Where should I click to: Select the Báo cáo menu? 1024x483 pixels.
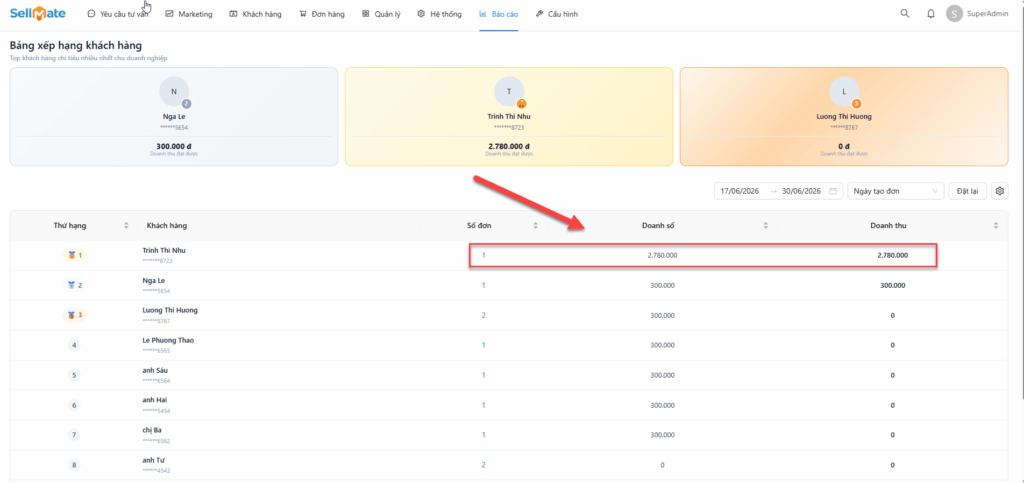pyautogui.click(x=499, y=14)
